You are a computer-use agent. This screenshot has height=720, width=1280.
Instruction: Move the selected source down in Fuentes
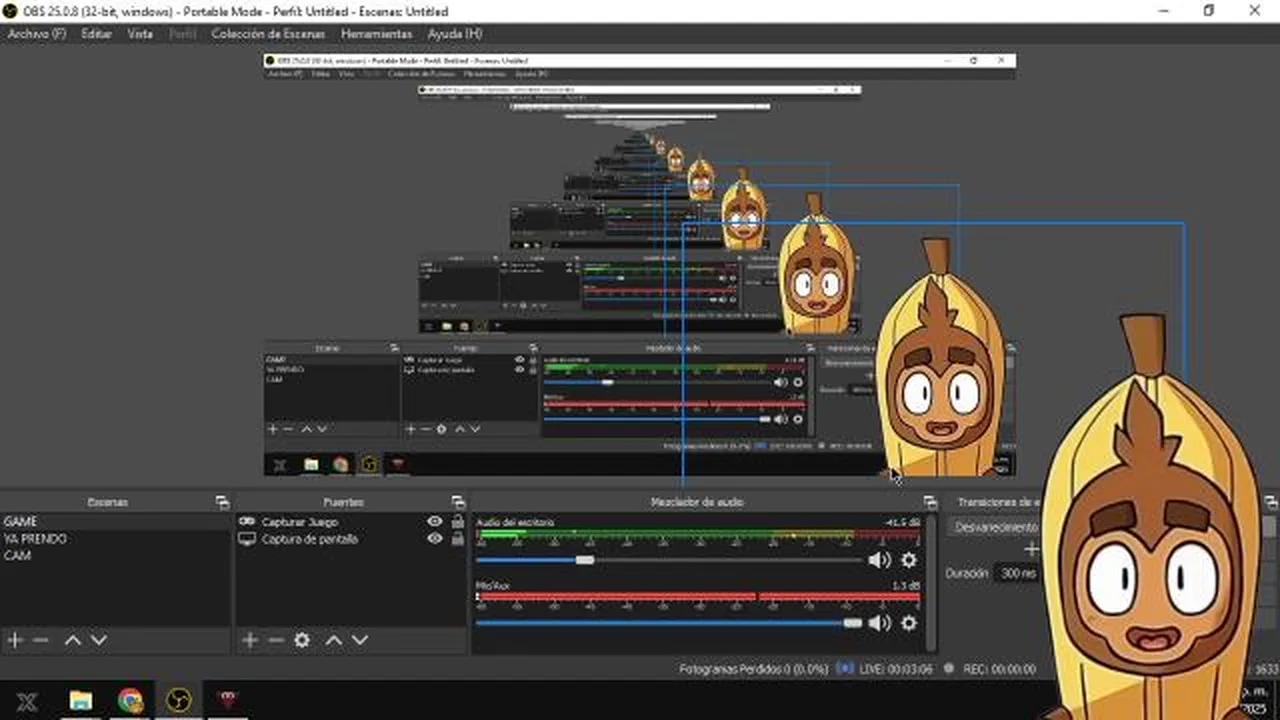coord(360,640)
